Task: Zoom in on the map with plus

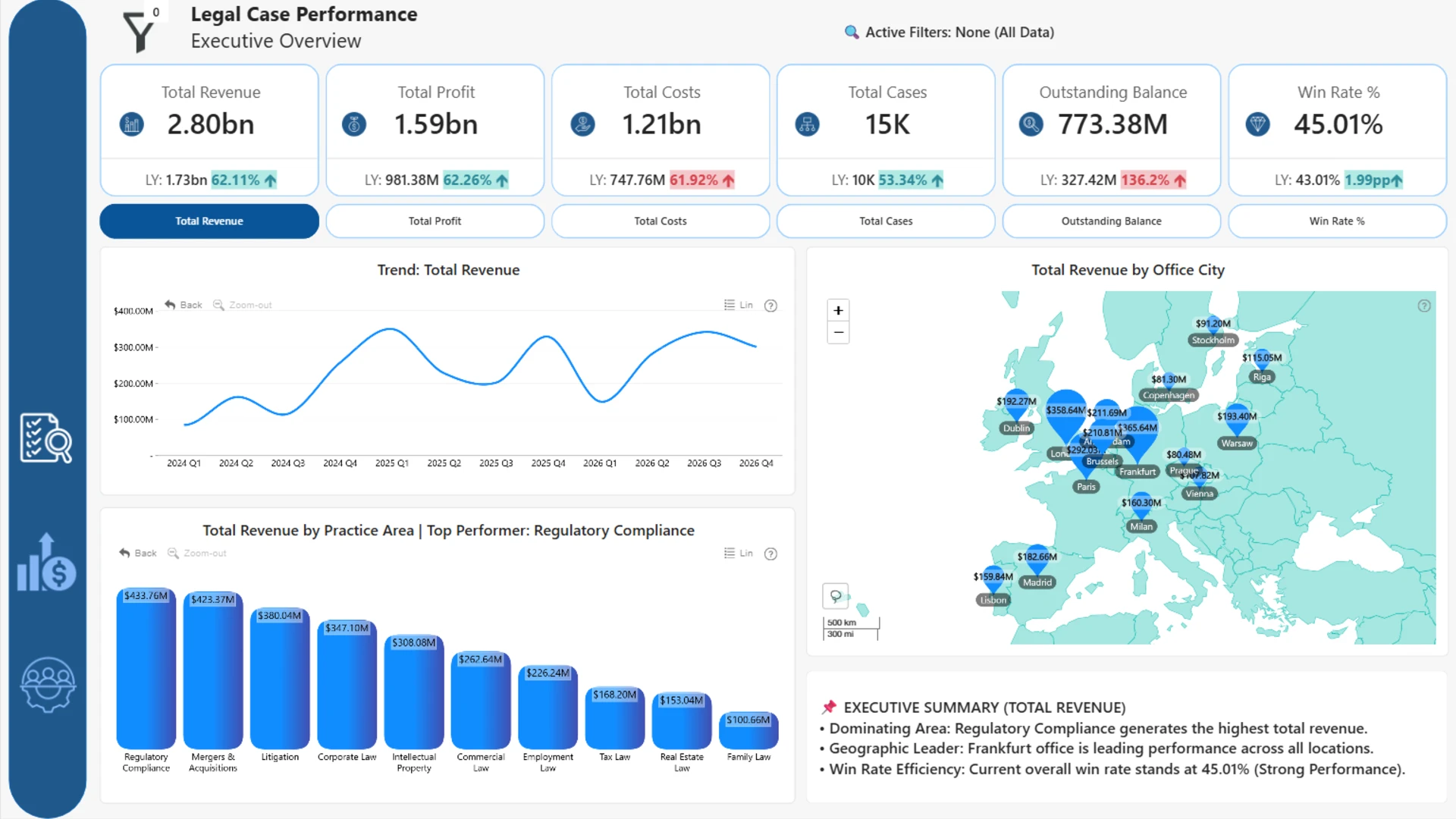Action: [x=838, y=310]
